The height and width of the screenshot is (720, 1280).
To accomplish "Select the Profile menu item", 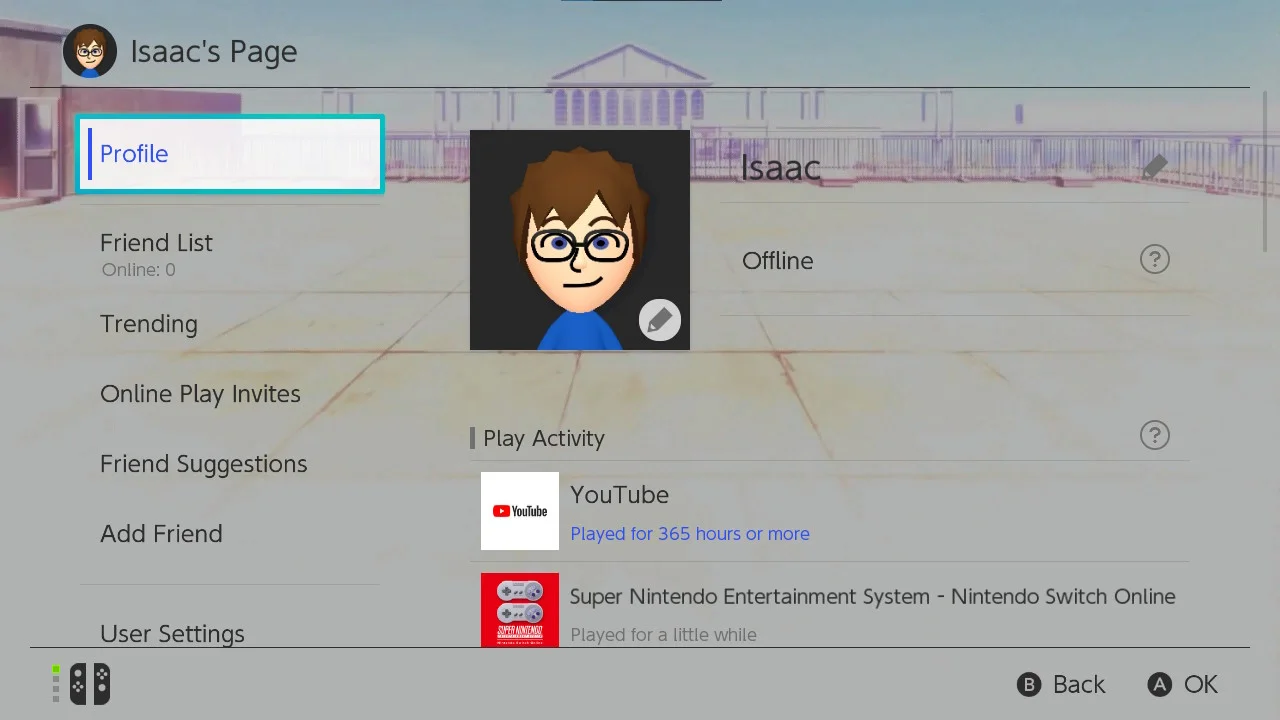I will [x=230, y=154].
